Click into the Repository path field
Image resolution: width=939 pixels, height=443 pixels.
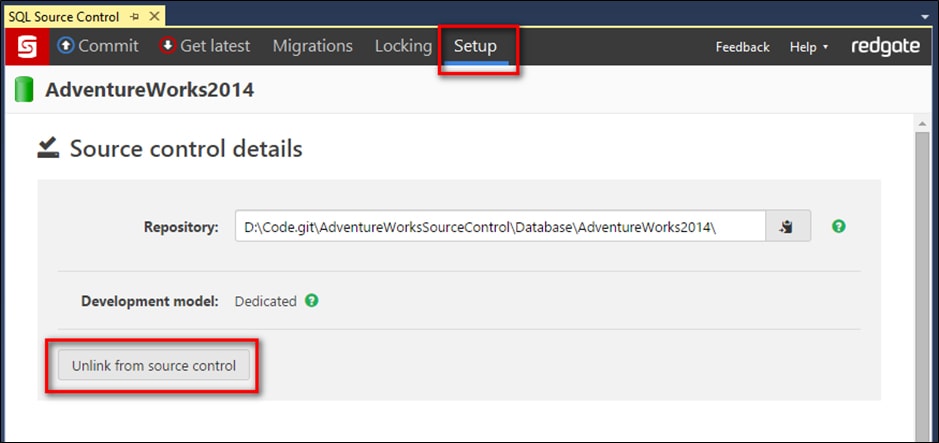coord(500,226)
